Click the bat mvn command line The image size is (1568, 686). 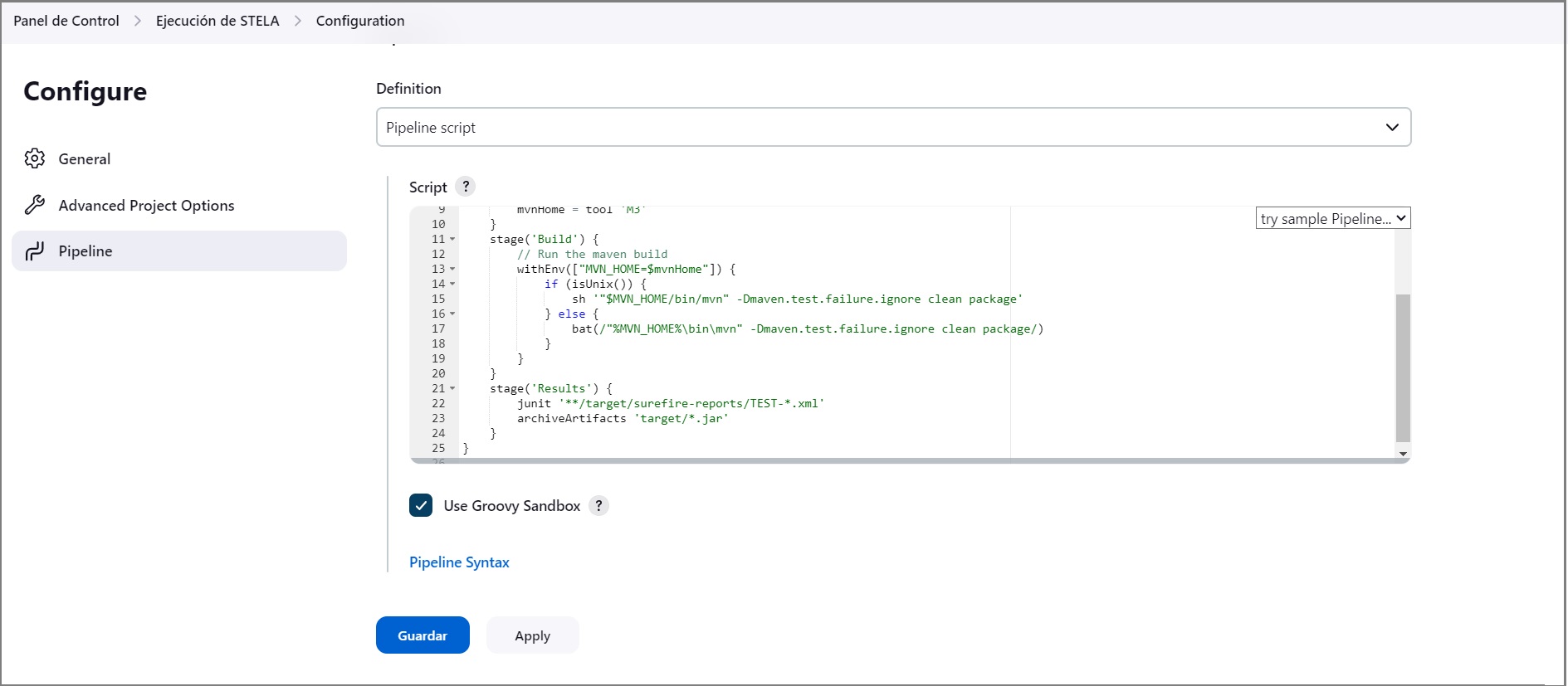808,328
